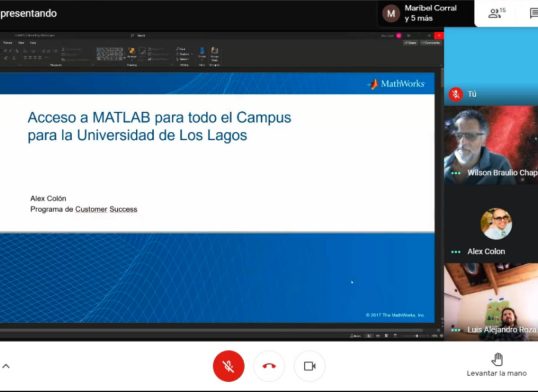Click 'Programa de Customer Success' on the slide
The image size is (538, 392).
[84, 209]
